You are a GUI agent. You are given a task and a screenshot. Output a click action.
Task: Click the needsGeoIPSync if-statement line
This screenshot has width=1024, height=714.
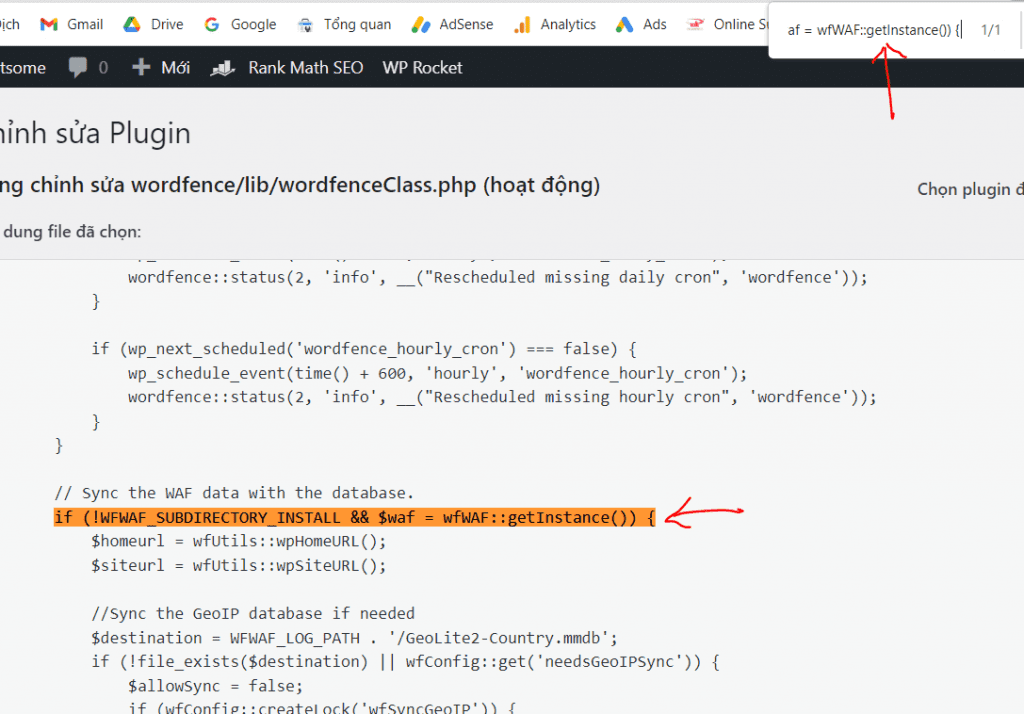tap(406, 662)
